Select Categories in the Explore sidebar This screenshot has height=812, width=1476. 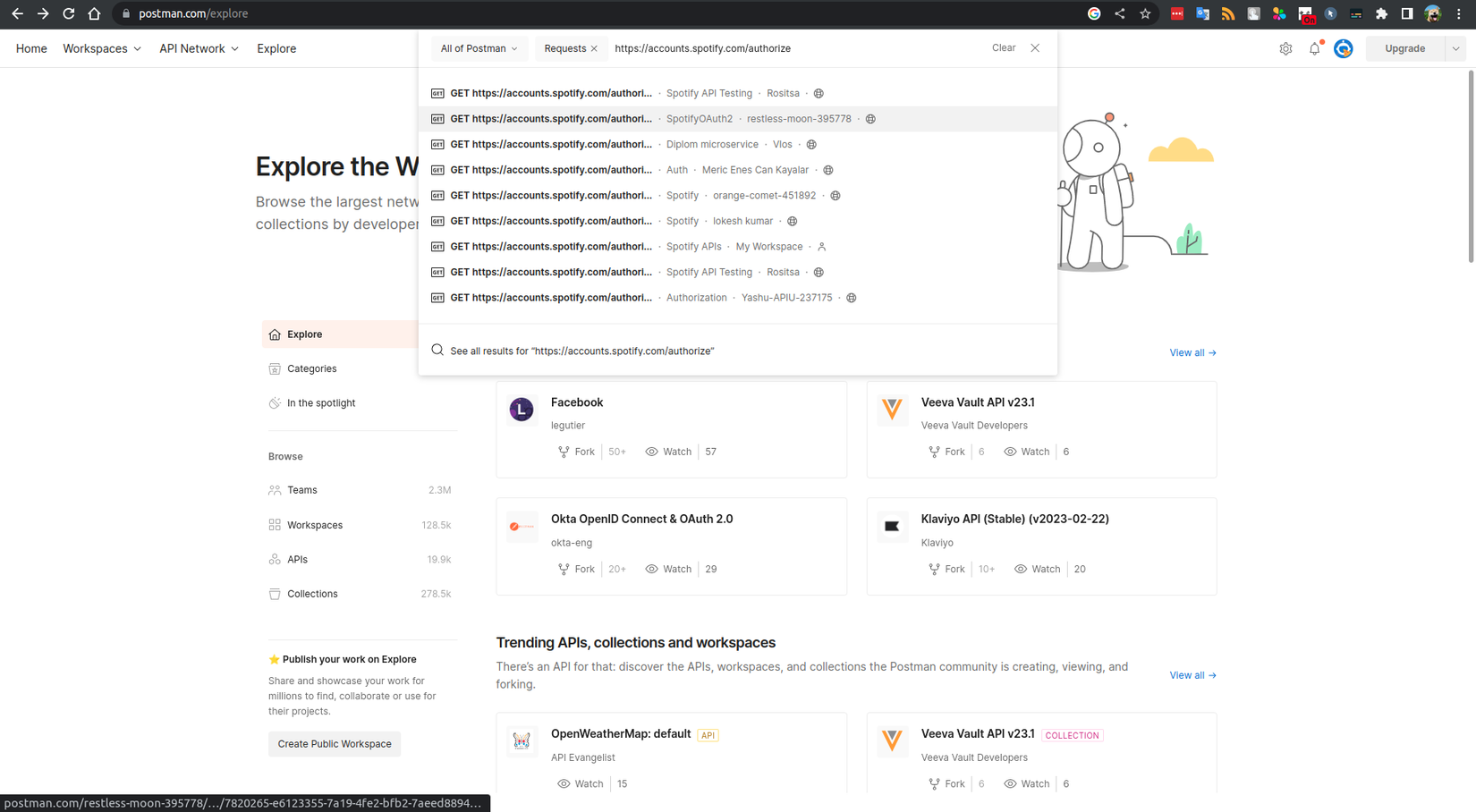(x=311, y=368)
